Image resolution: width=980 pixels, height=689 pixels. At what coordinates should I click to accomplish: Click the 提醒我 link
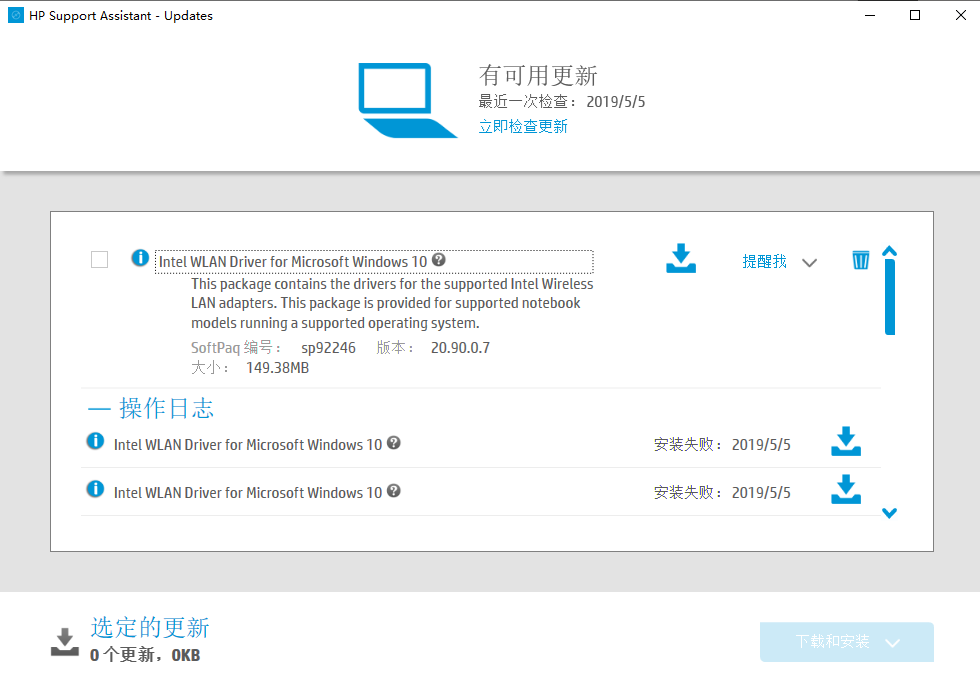coord(764,261)
